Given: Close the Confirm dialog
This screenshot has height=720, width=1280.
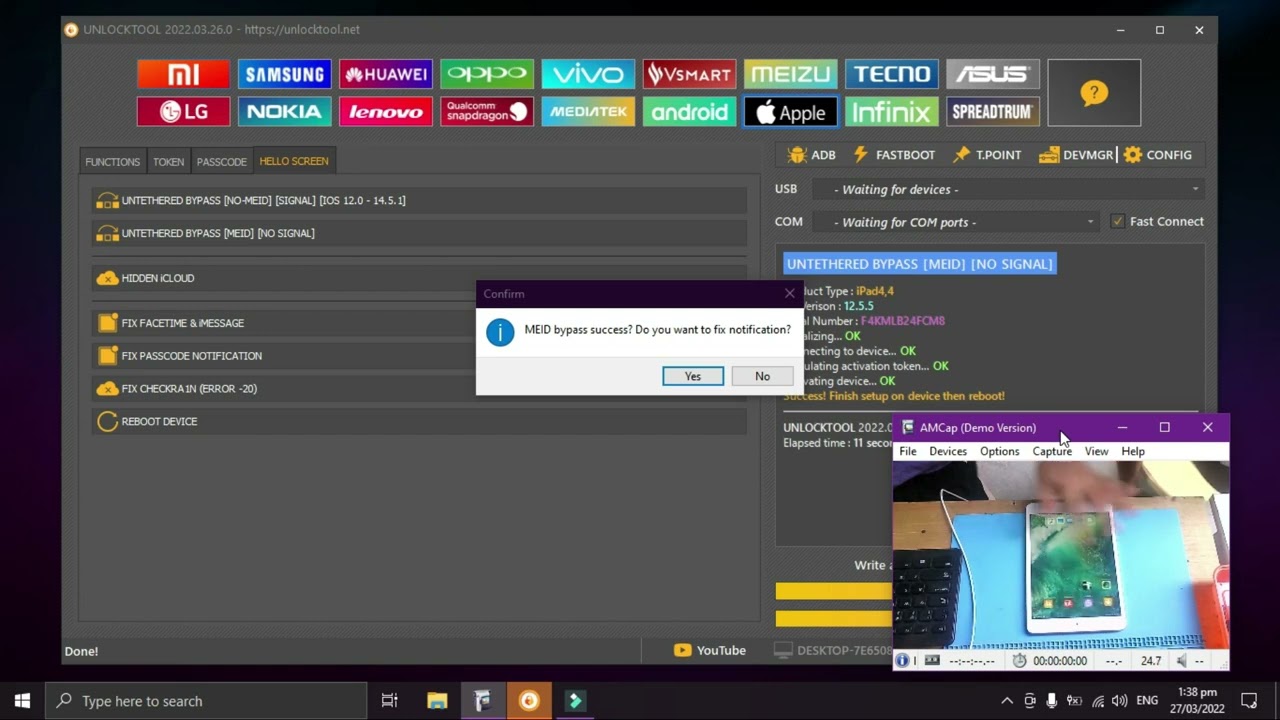Looking at the screenshot, I should point(790,293).
